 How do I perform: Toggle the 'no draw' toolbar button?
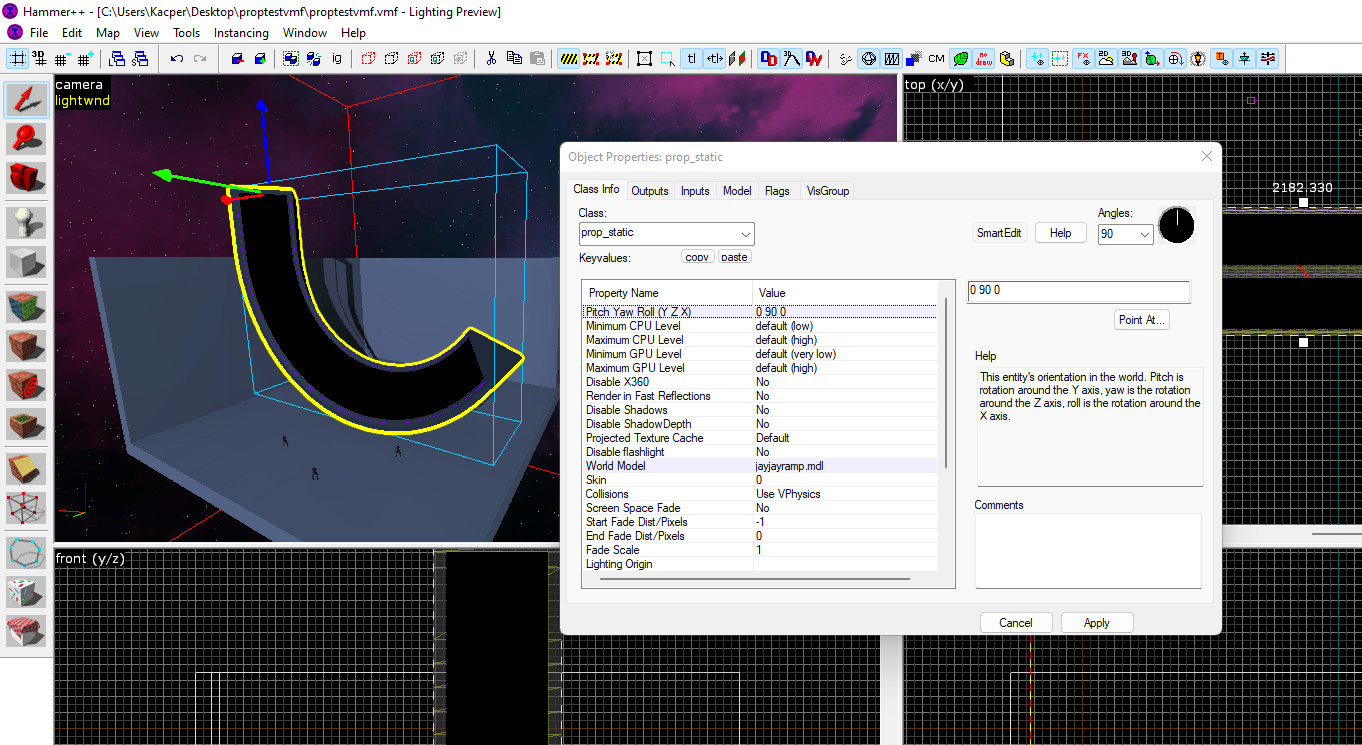983,59
